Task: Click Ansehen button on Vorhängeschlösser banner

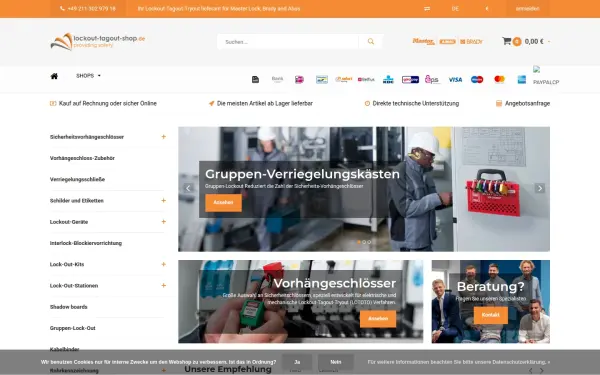Action: [x=378, y=319]
